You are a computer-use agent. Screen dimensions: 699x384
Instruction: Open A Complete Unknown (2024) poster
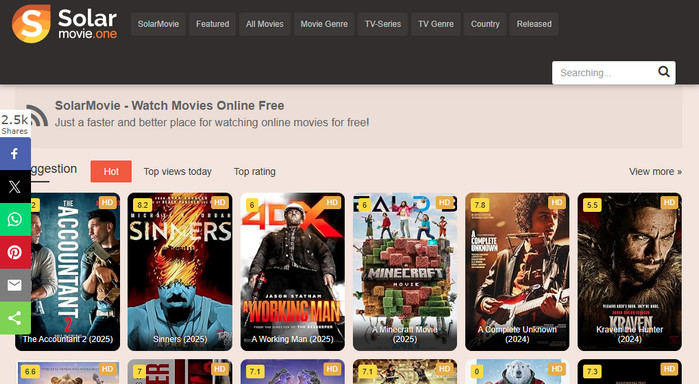517,272
